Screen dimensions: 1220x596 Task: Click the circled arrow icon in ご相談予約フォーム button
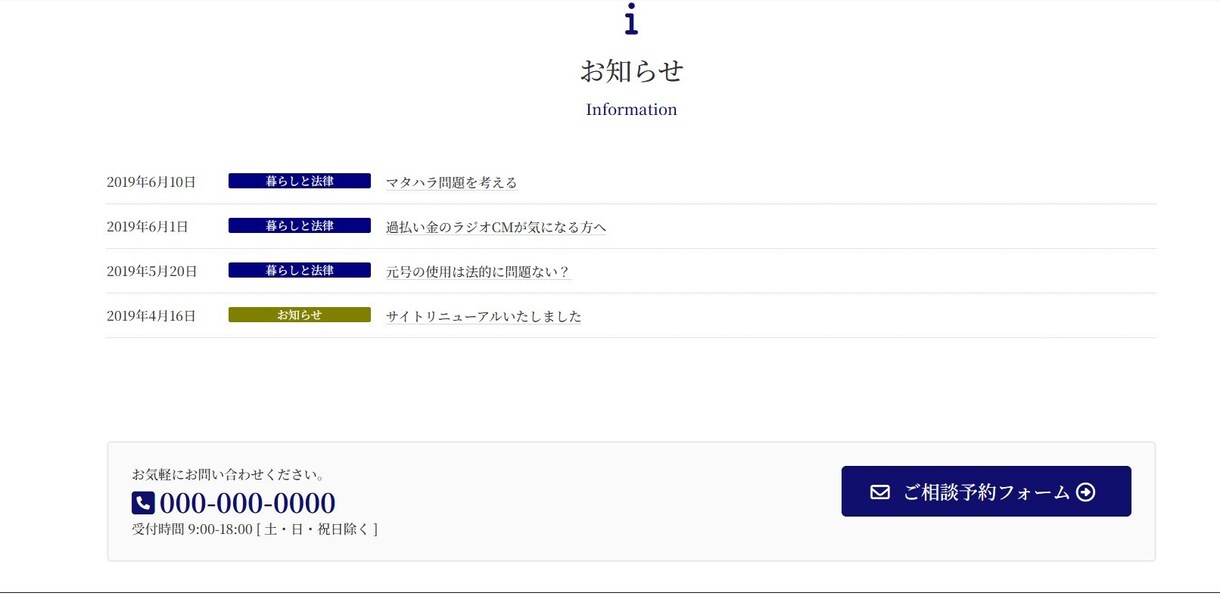coord(1086,492)
